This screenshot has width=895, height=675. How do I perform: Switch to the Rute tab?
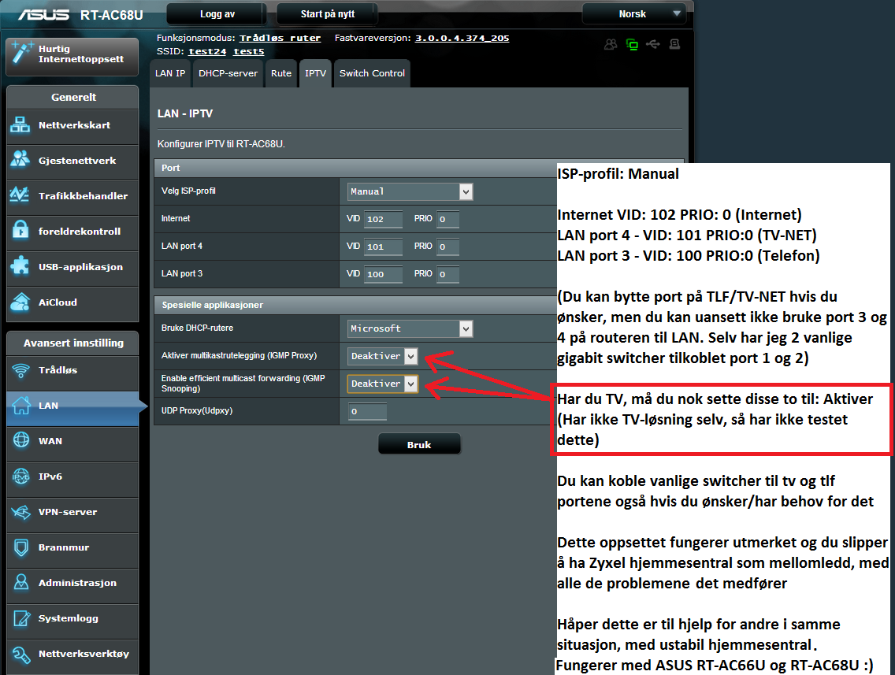(x=281, y=74)
